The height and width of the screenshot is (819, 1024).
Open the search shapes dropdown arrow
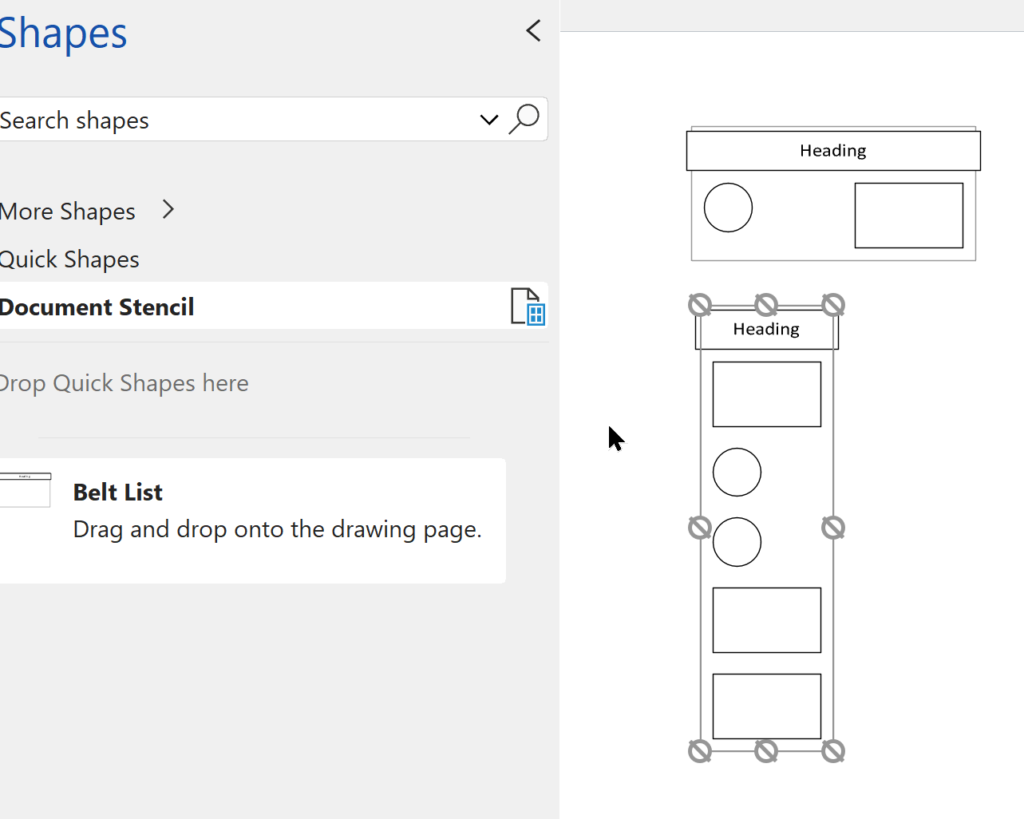pyautogui.click(x=488, y=119)
